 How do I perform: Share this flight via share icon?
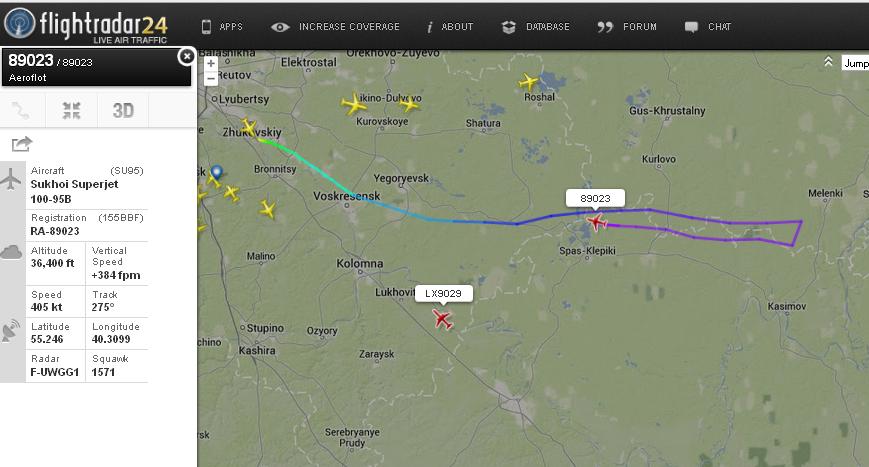(22, 144)
